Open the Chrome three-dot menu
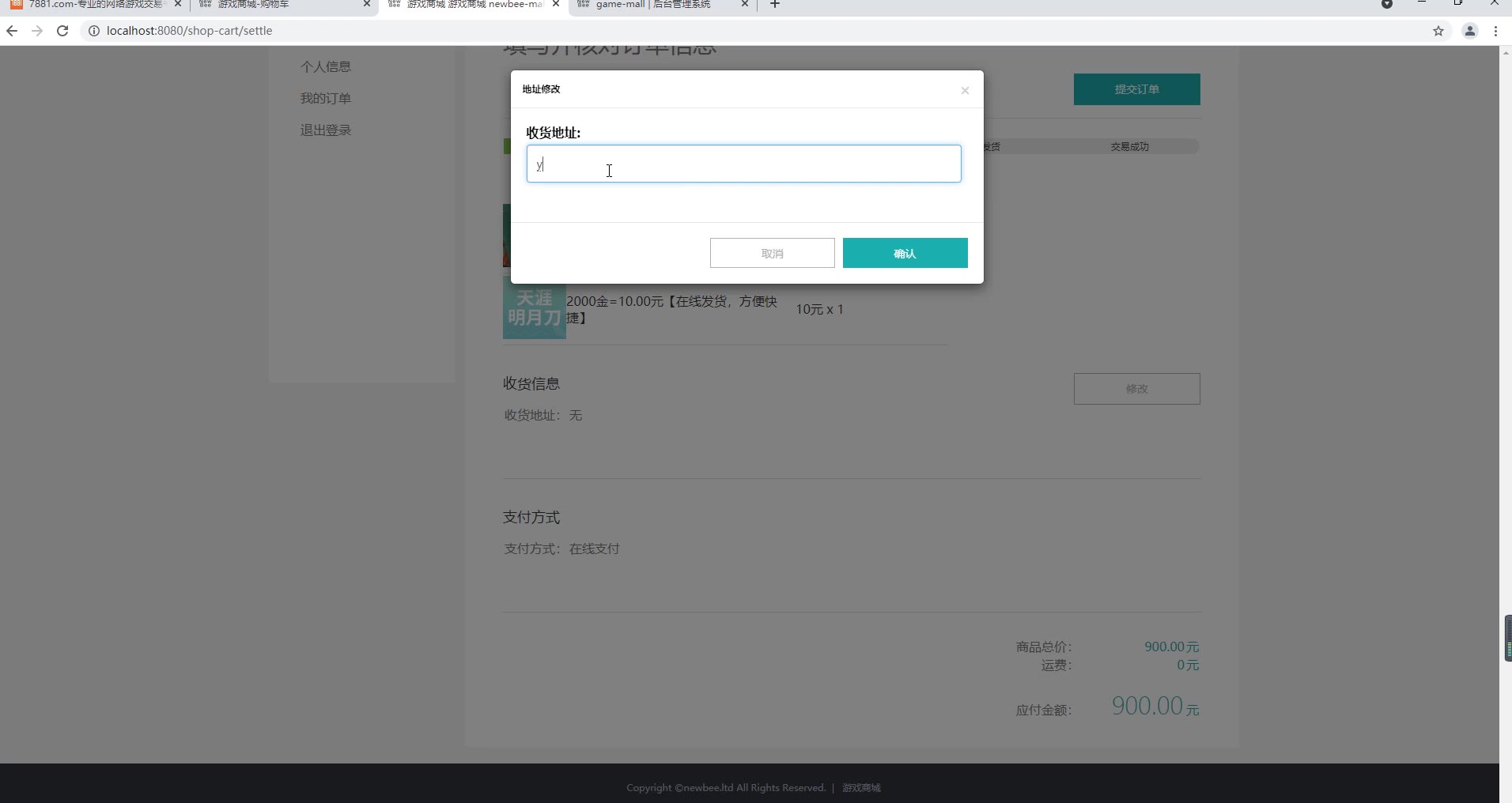This screenshot has height=803, width=1512. (1495, 31)
